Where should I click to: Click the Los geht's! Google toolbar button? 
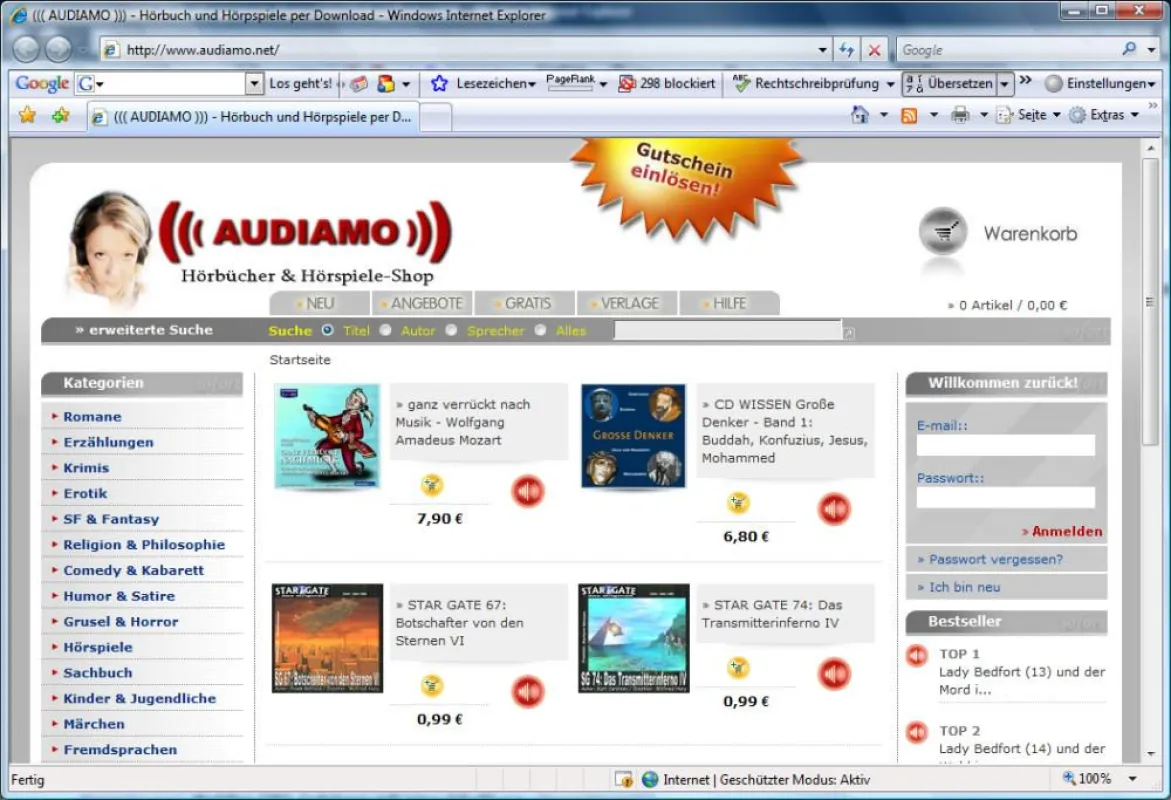point(300,83)
